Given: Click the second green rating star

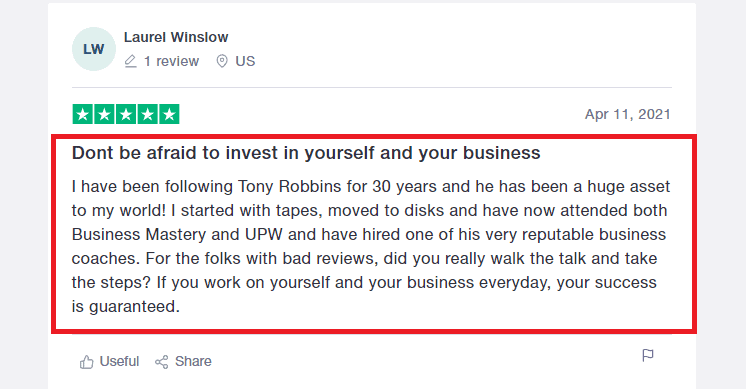Looking at the screenshot, I should [104, 114].
